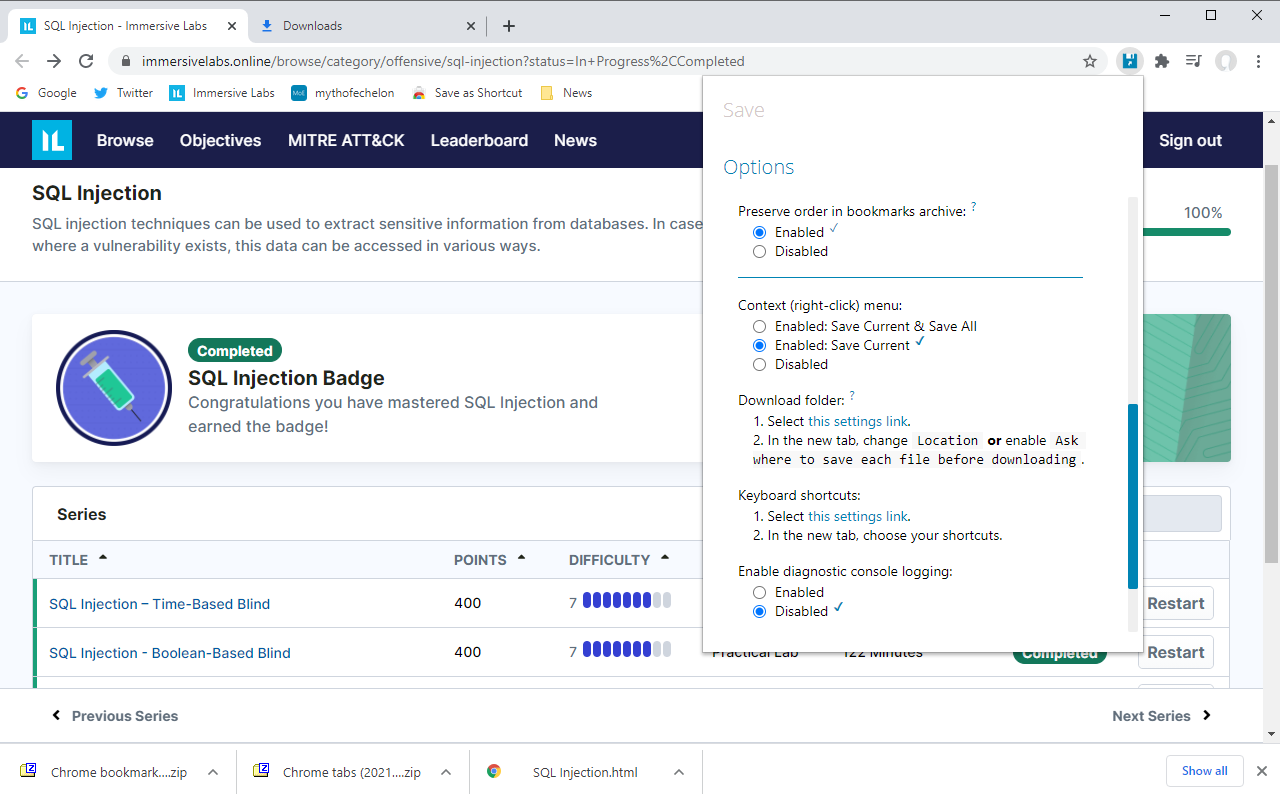
Task: Choose Enabled: Save Current & Save All
Action: click(x=760, y=327)
